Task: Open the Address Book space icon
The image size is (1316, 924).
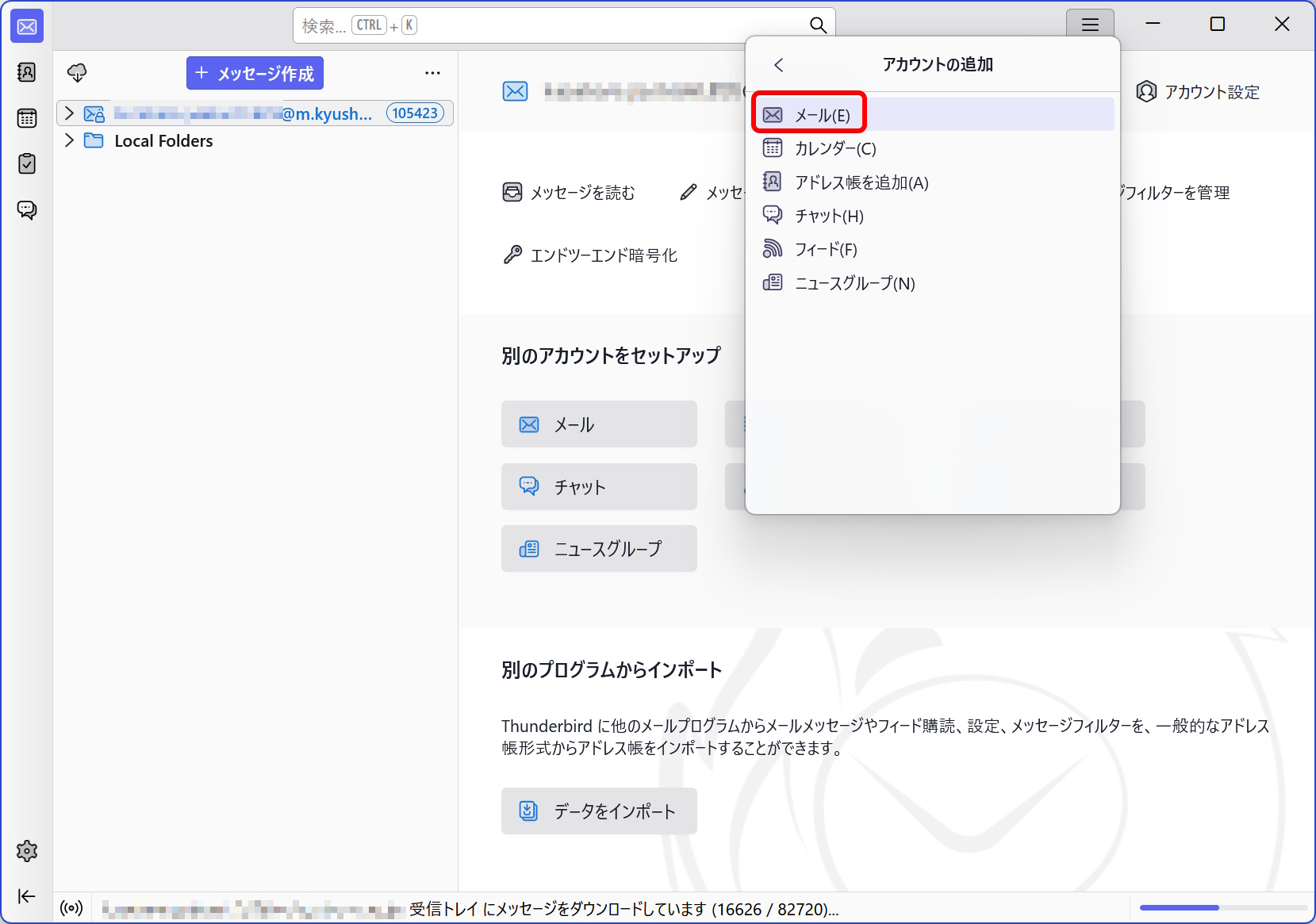Action: [27, 72]
